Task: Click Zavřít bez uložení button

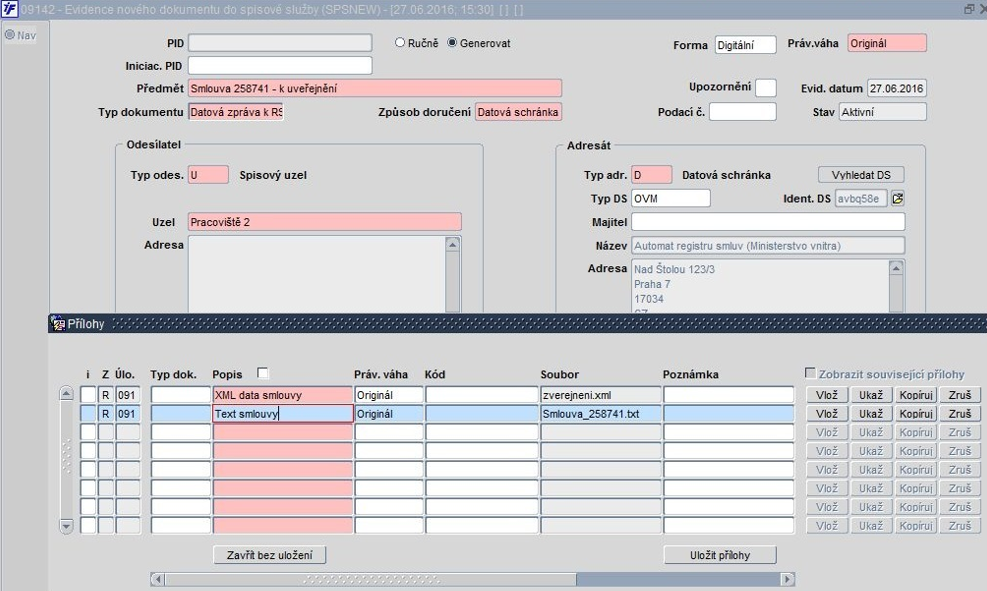Action: click(x=269, y=555)
